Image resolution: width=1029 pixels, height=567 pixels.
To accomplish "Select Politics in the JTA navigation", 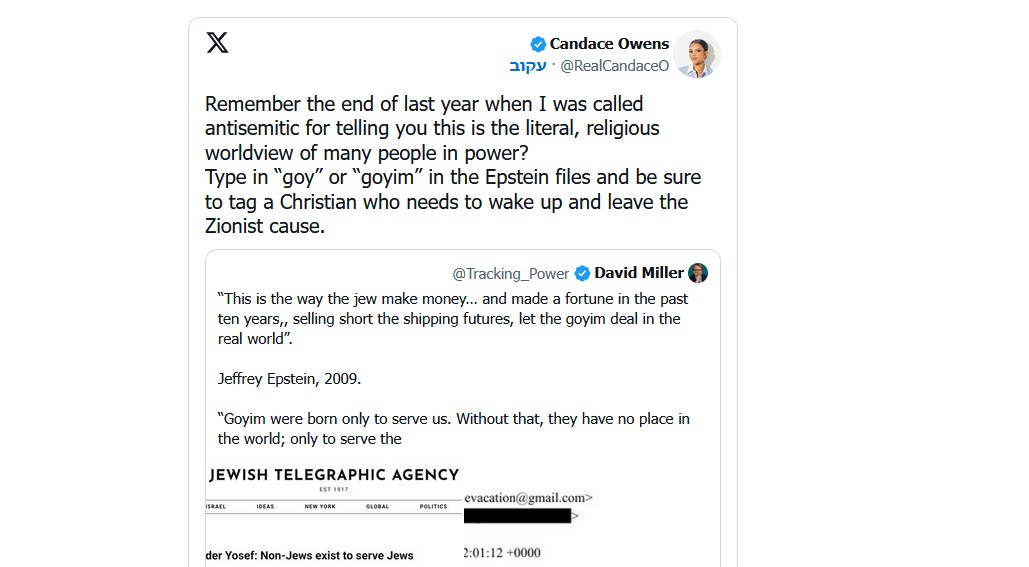I will point(433,507).
